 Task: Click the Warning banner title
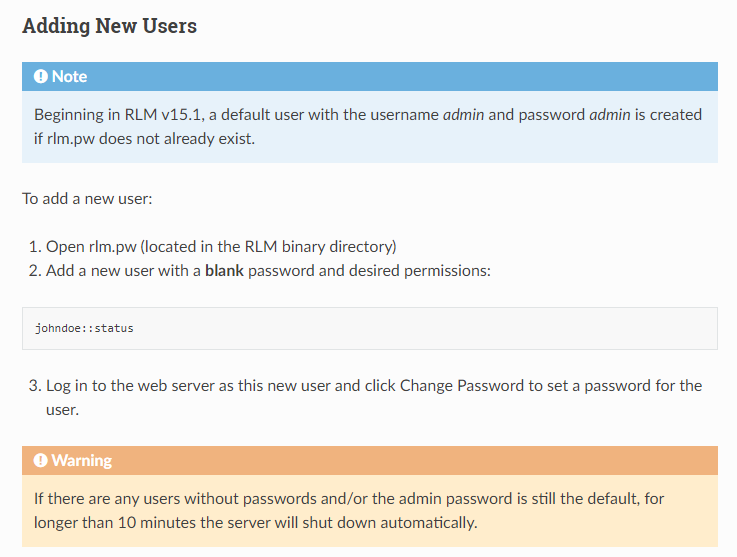click(82, 460)
